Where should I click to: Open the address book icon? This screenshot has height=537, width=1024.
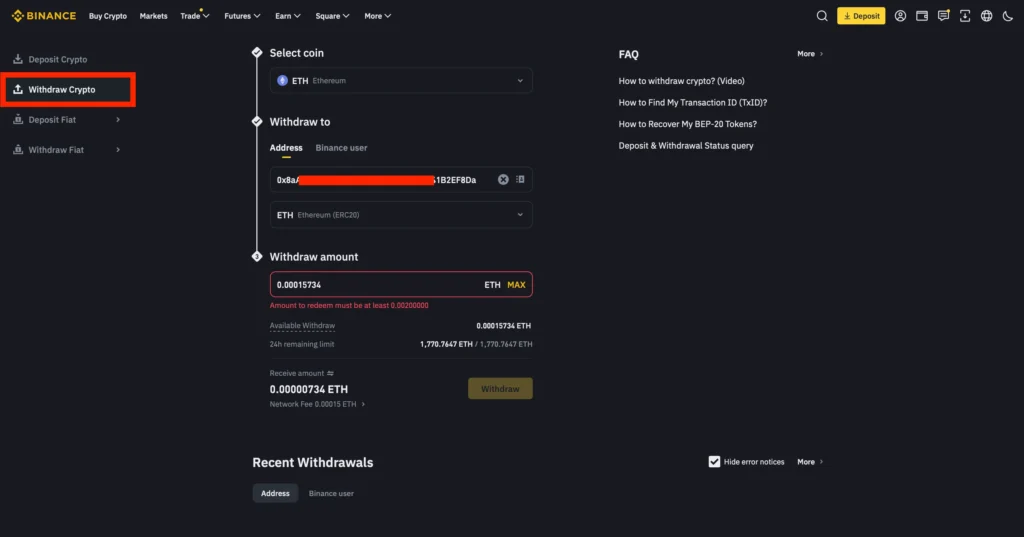point(520,180)
